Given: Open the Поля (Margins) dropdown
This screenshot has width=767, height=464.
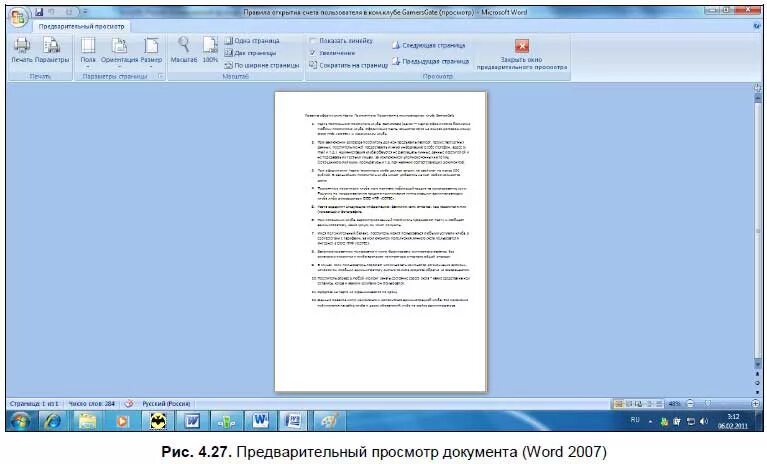Looking at the screenshot, I should click(89, 52).
